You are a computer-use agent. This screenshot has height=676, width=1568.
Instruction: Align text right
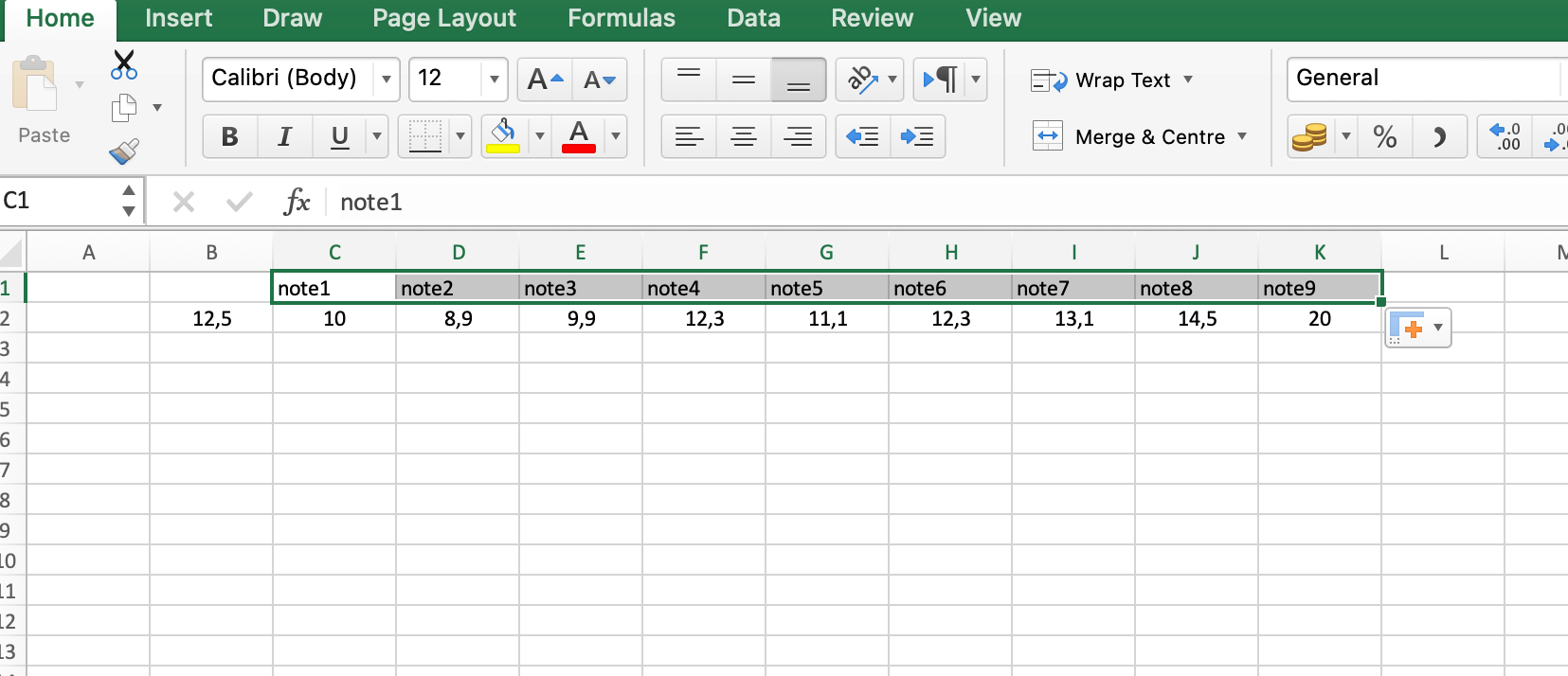799,136
